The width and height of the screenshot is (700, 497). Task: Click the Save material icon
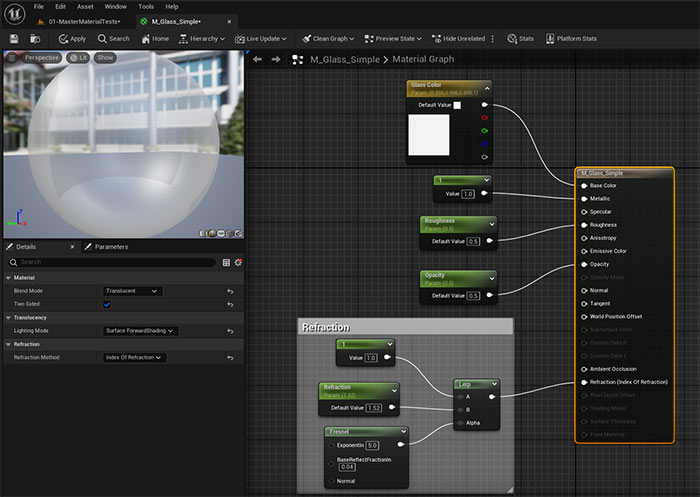pos(14,39)
